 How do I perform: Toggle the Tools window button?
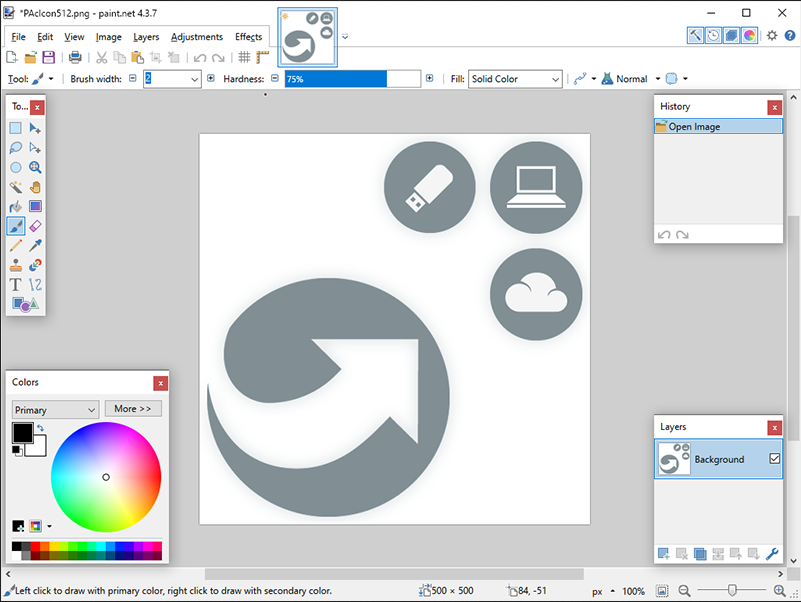695,35
